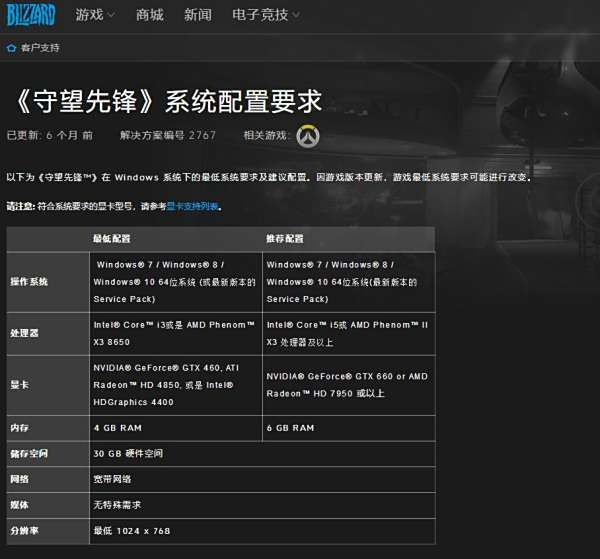Click the 相关游戏 label

tap(267, 135)
